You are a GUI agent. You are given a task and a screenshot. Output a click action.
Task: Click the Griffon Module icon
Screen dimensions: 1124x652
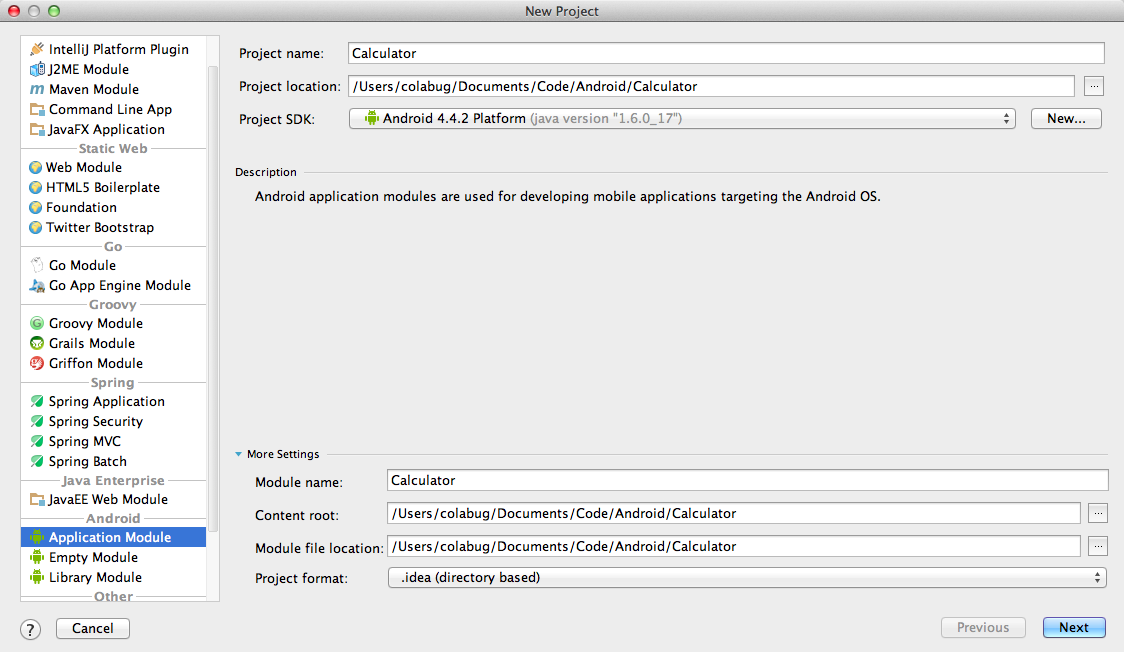tap(37, 363)
